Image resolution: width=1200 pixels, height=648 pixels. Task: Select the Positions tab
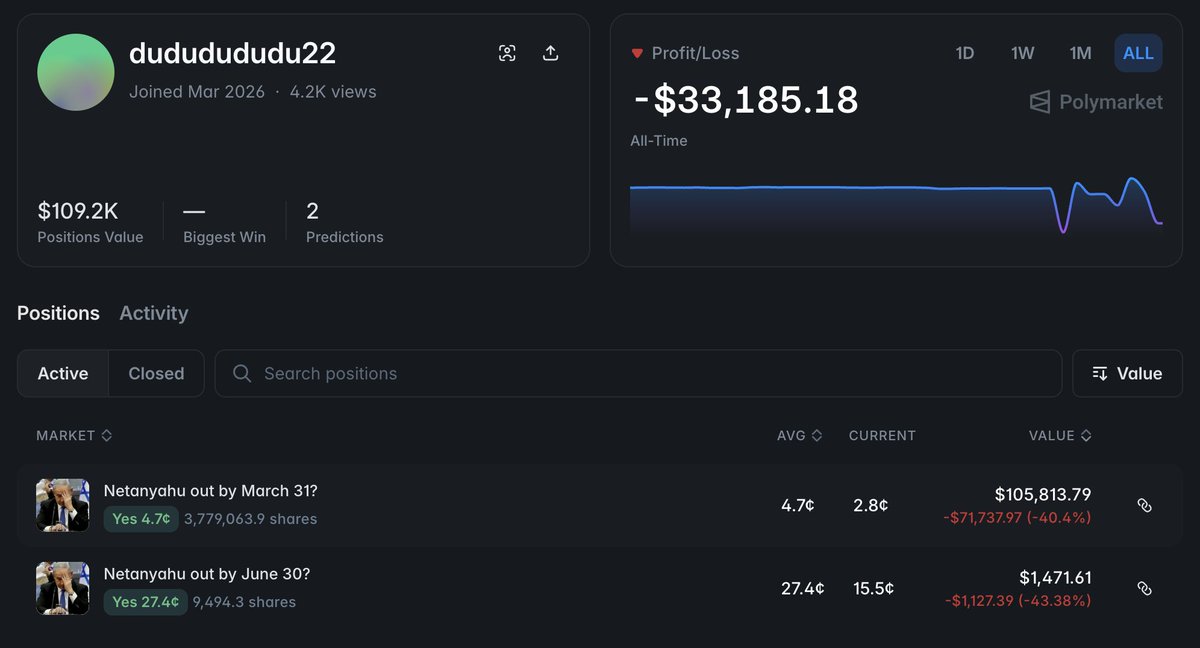tap(58, 313)
